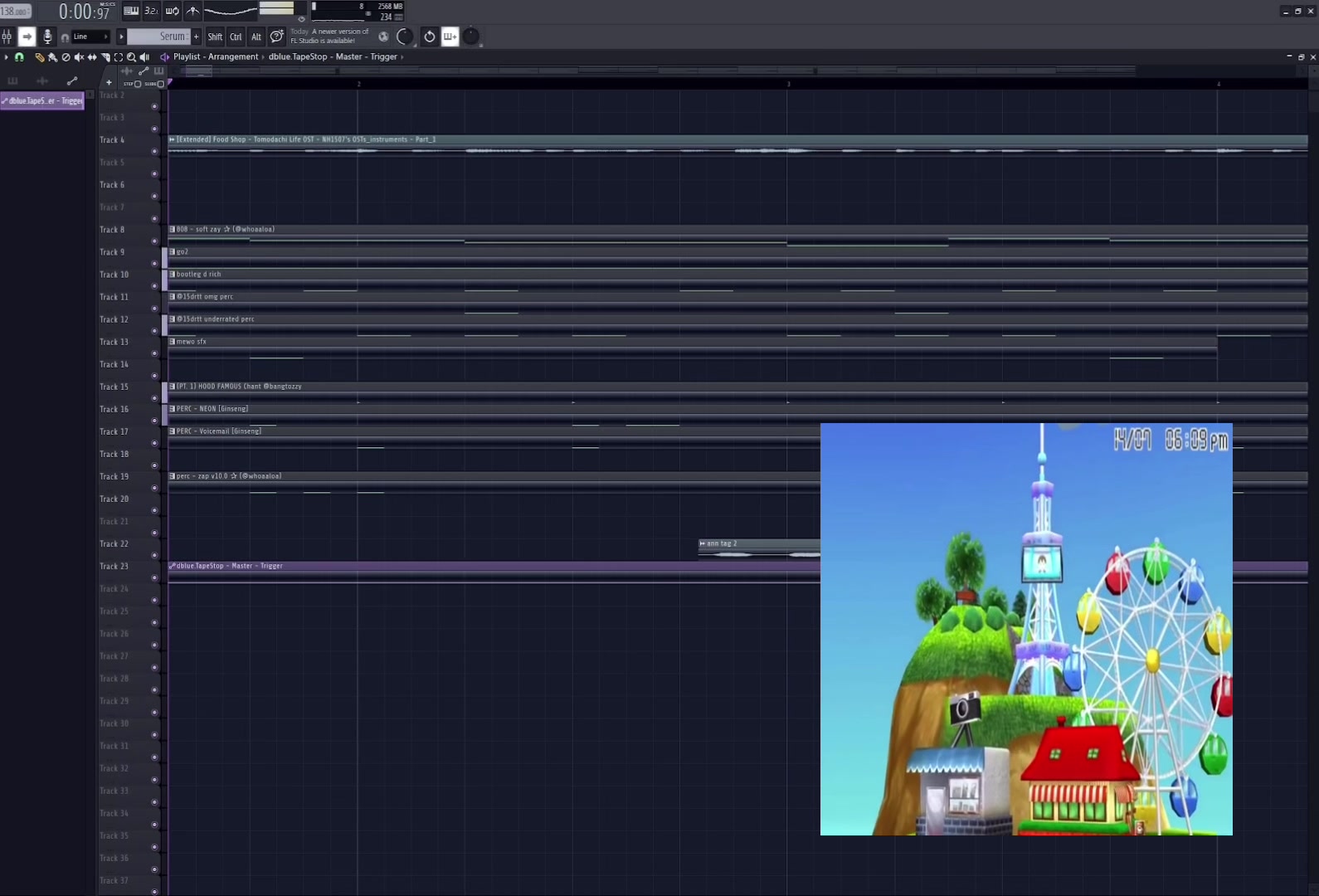Select the playlist Delete tool

coord(66,57)
